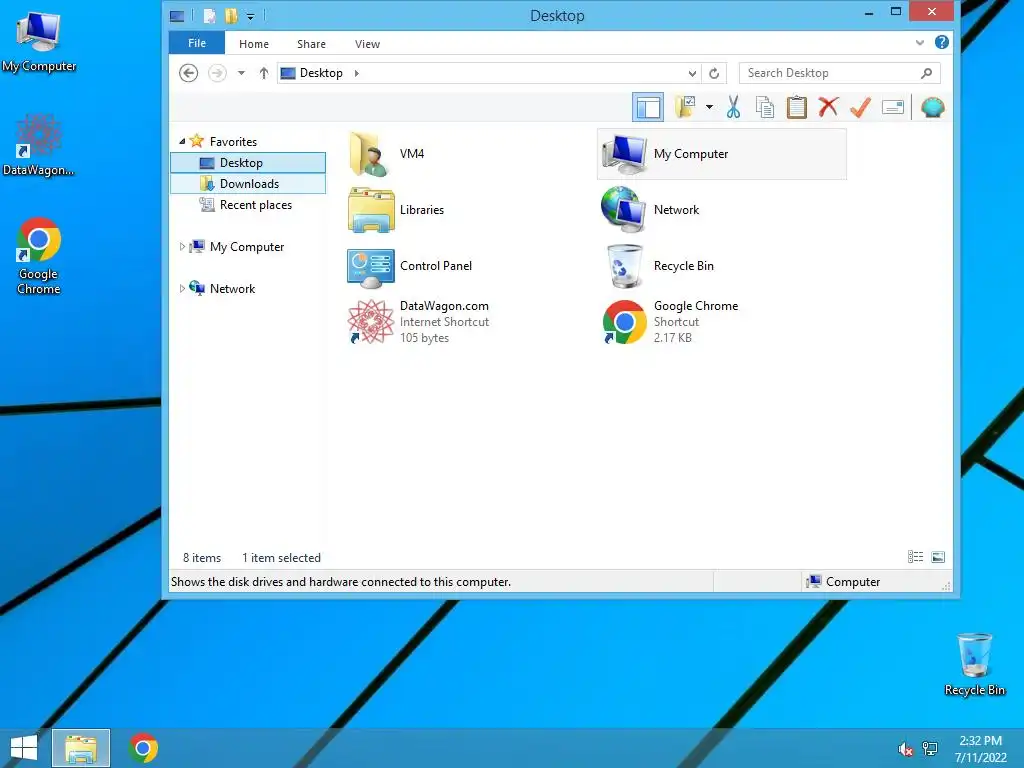Open the File menu
The height and width of the screenshot is (768, 1024).
coord(197,43)
